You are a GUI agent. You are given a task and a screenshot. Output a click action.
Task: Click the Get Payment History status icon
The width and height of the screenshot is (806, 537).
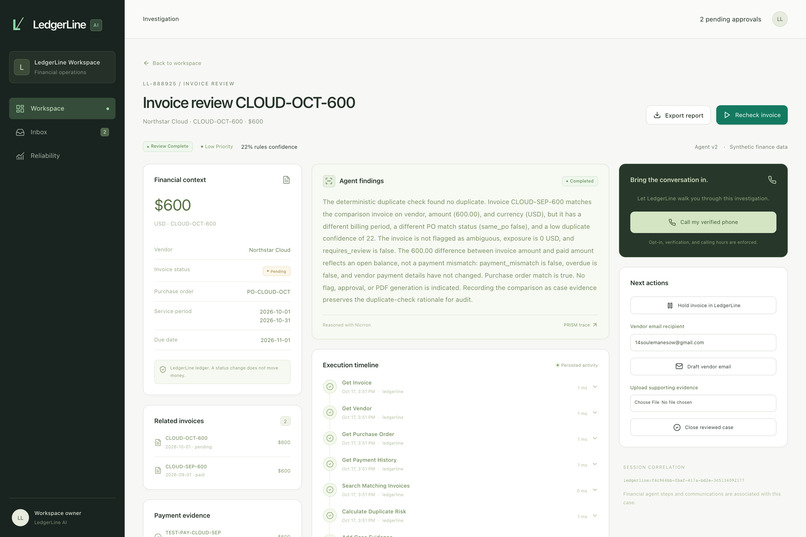[329, 464]
